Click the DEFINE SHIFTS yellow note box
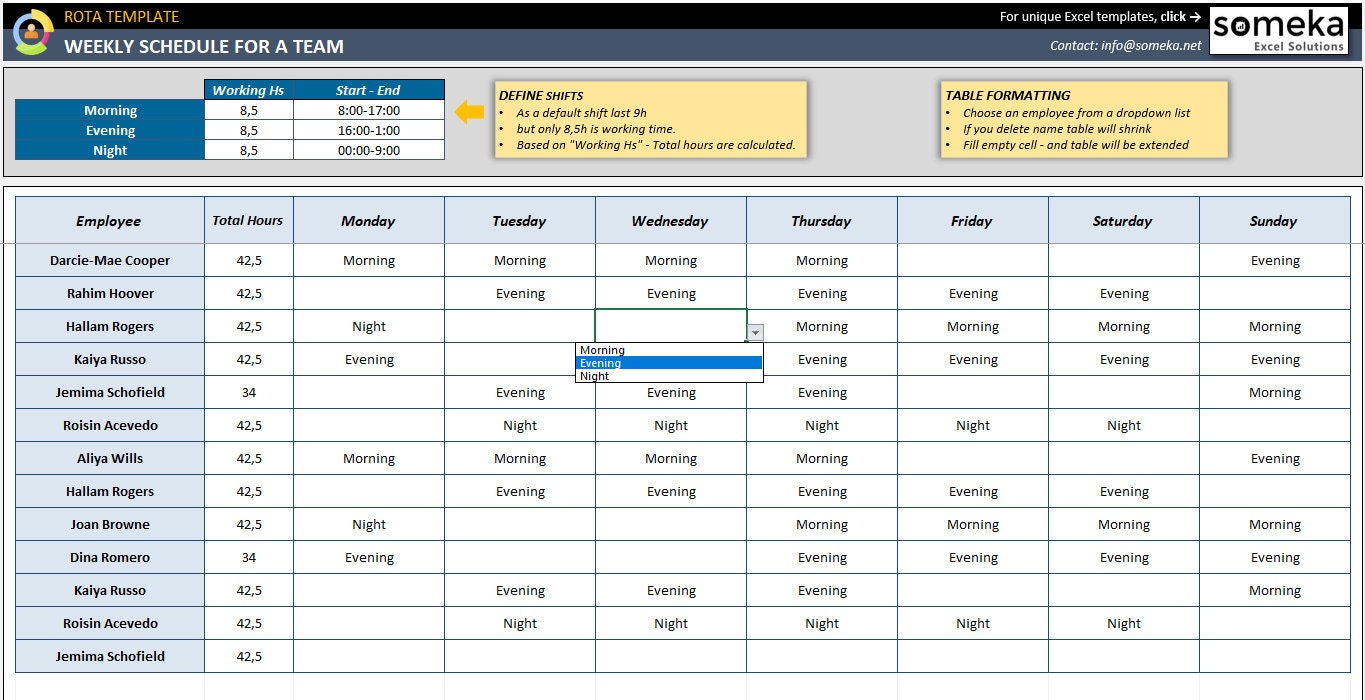This screenshot has height=700, width=1365. point(650,117)
